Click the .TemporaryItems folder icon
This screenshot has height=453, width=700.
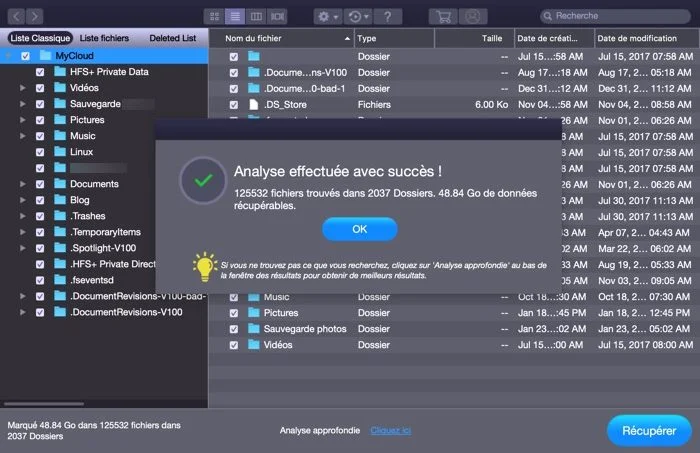tap(60, 232)
